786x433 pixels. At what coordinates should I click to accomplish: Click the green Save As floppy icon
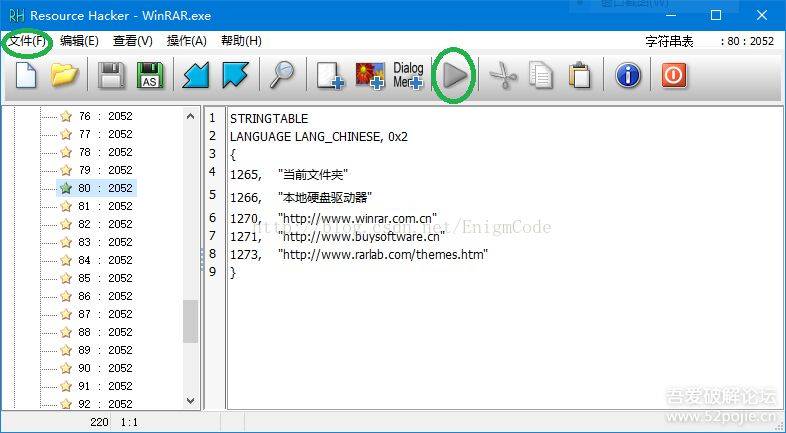[150, 75]
